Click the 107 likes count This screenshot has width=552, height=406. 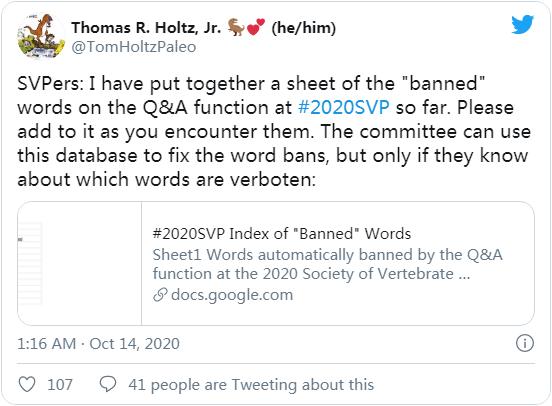(x=60, y=385)
